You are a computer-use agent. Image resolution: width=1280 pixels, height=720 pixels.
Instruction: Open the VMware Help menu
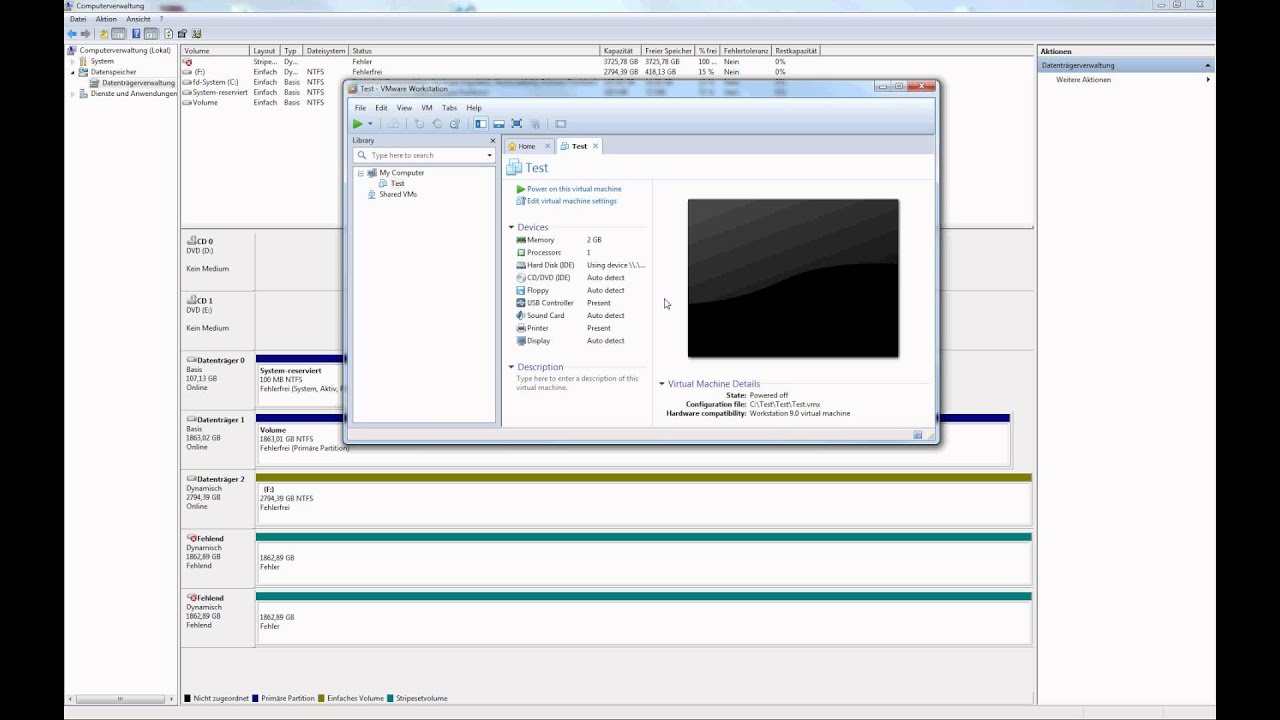point(474,108)
